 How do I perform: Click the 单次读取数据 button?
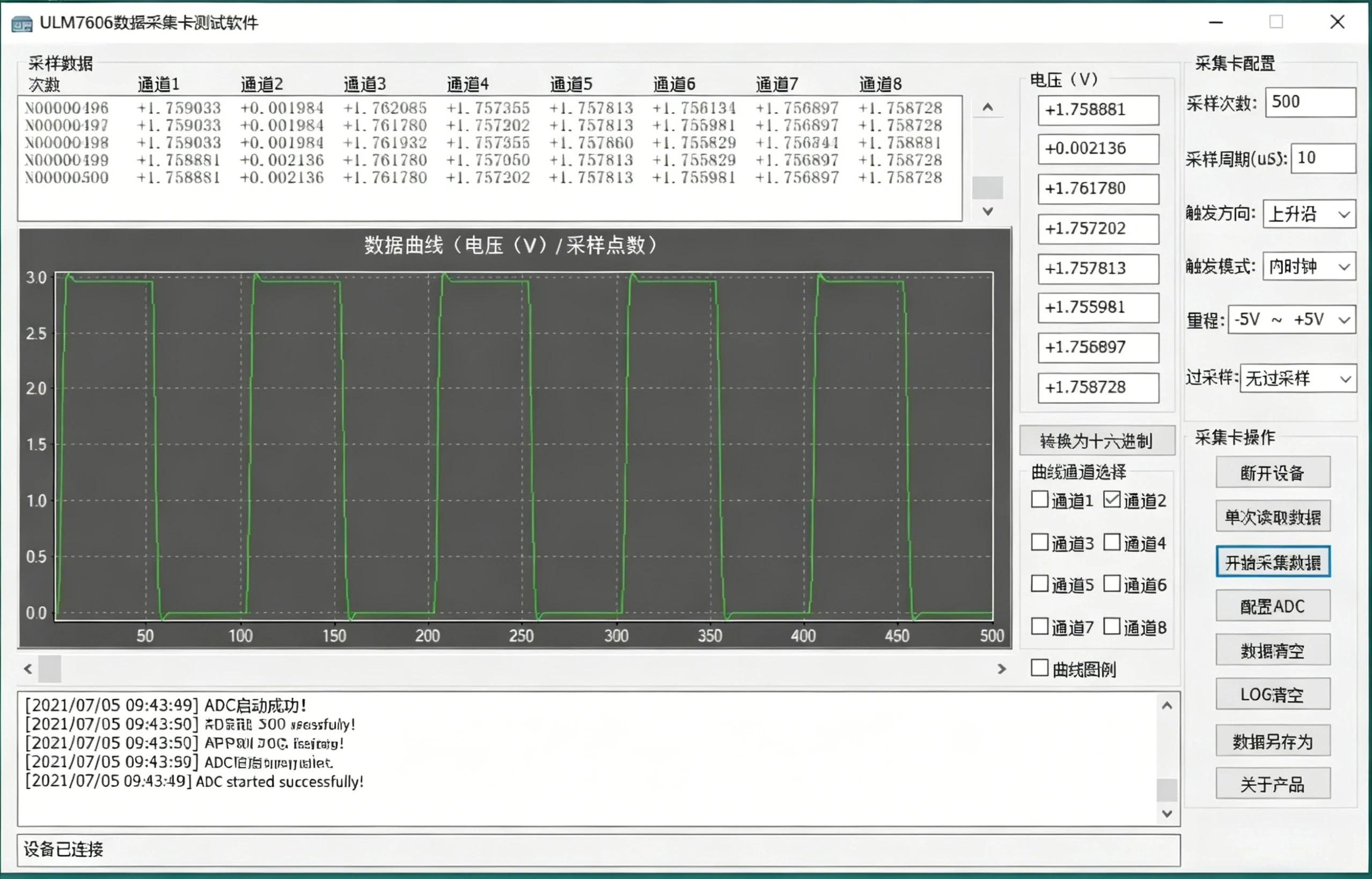coord(1273,516)
